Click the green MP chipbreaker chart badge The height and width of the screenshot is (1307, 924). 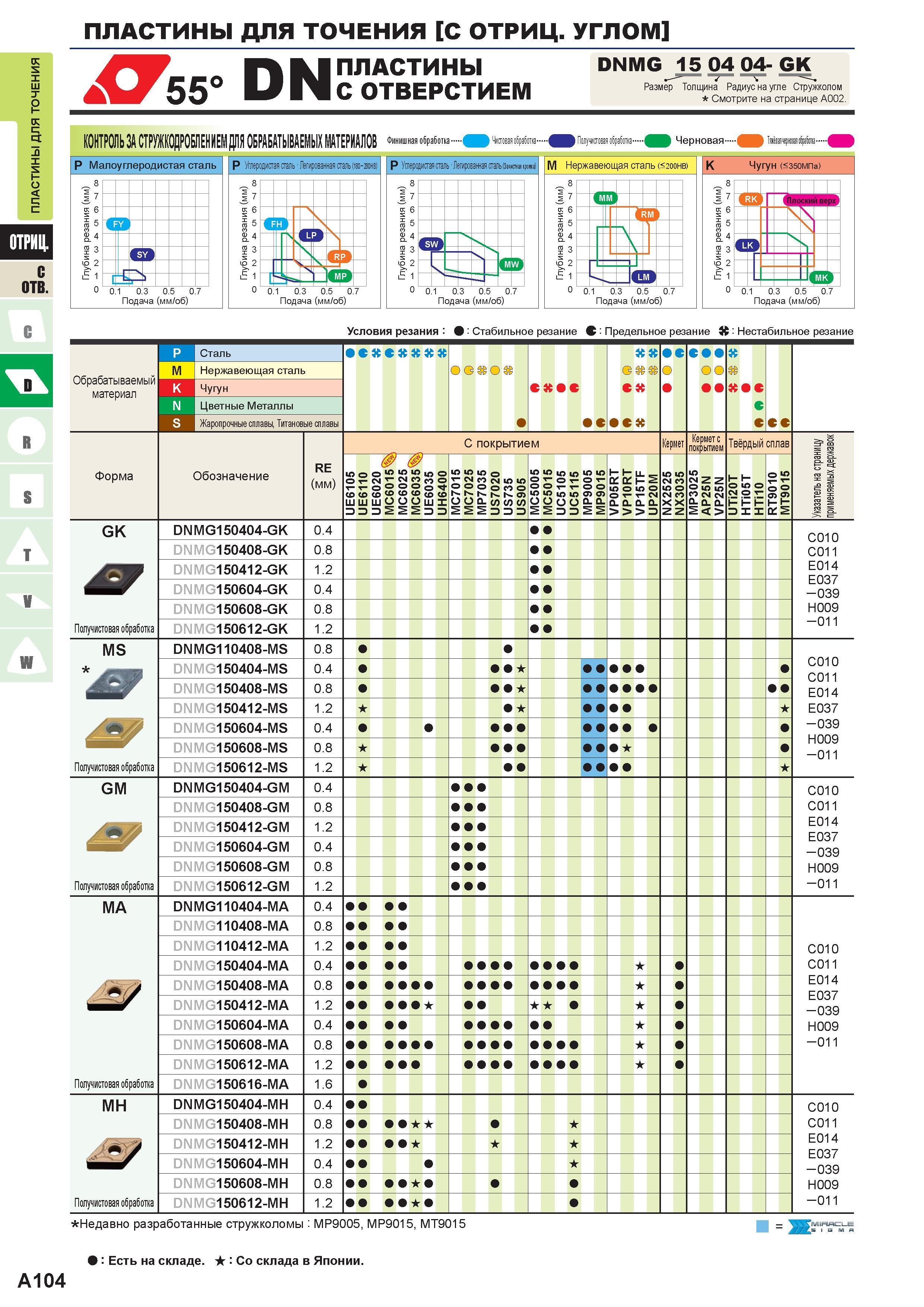[340, 276]
